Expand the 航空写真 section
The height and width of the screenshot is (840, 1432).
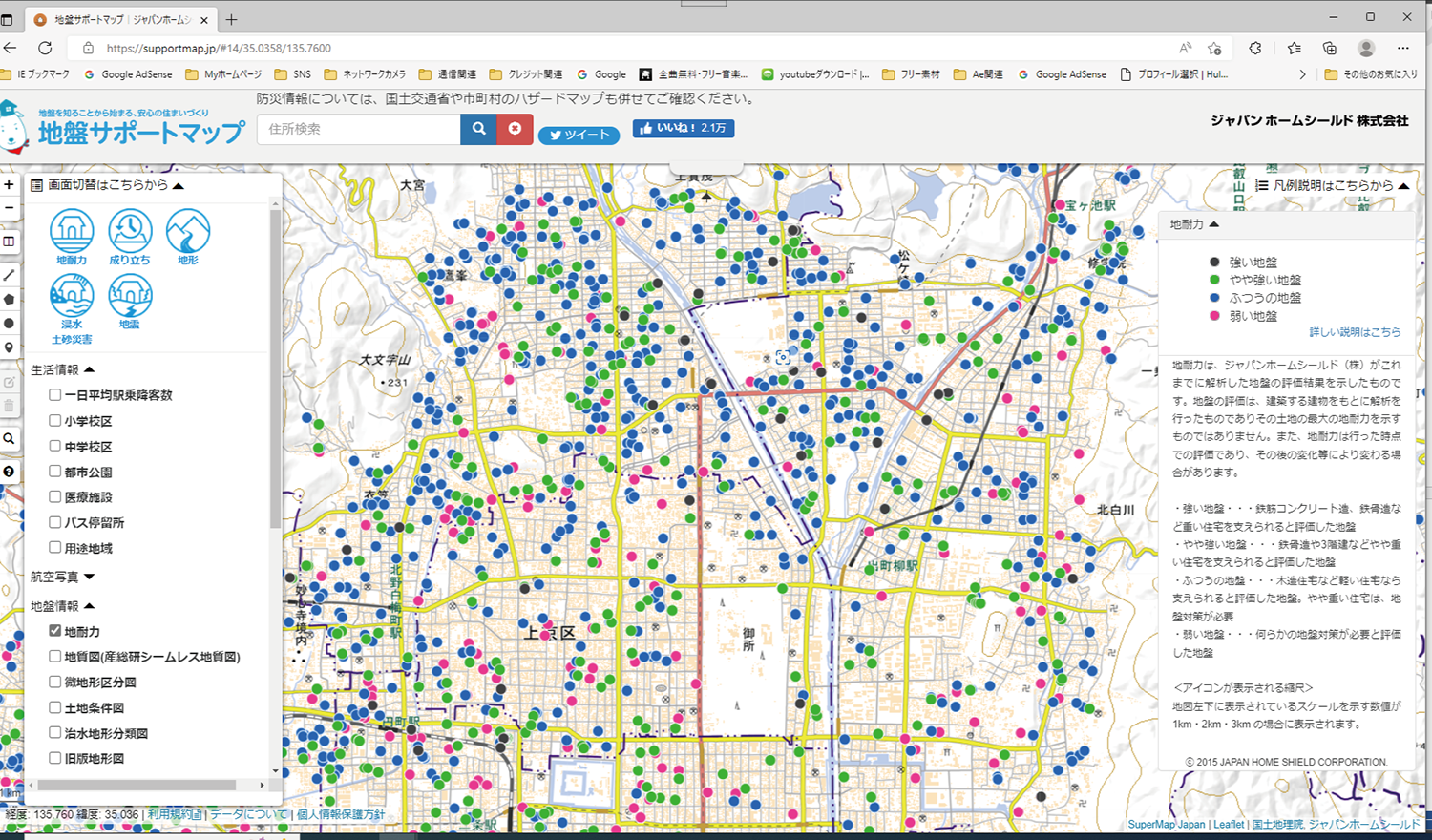(x=62, y=577)
